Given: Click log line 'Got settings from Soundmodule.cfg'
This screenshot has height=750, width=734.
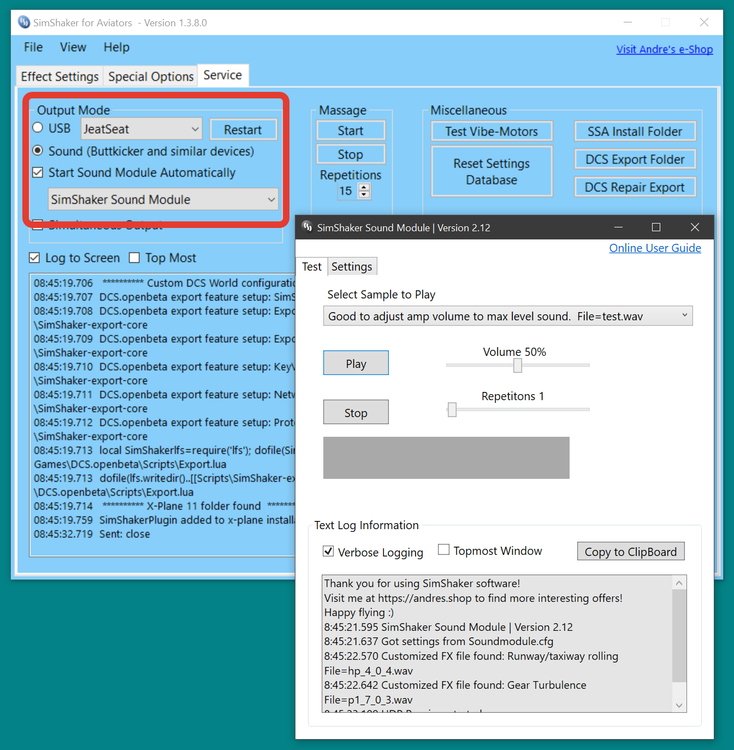Looking at the screenshot, I should (438, 641).
